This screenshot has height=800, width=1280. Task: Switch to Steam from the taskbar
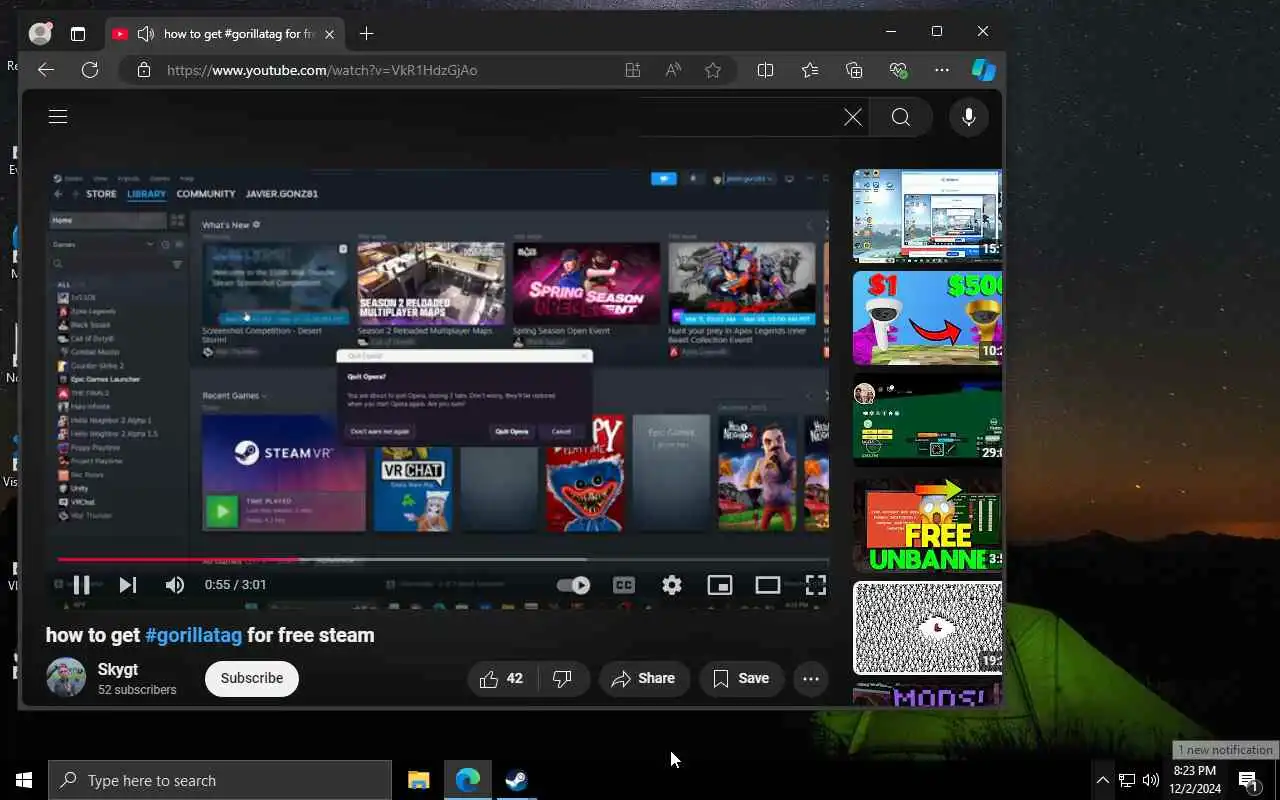click(516, 780)
